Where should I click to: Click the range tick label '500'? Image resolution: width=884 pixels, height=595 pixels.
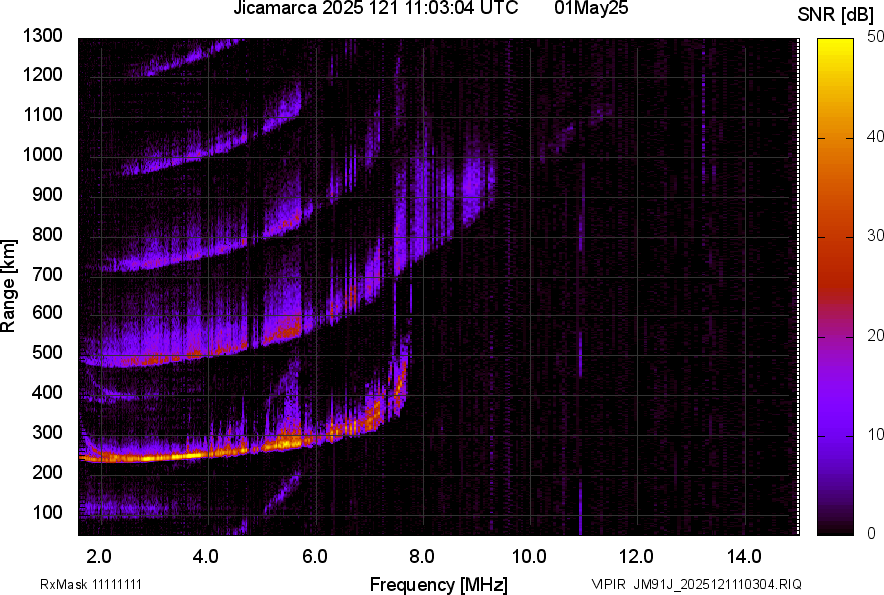[x=47, y=352]
